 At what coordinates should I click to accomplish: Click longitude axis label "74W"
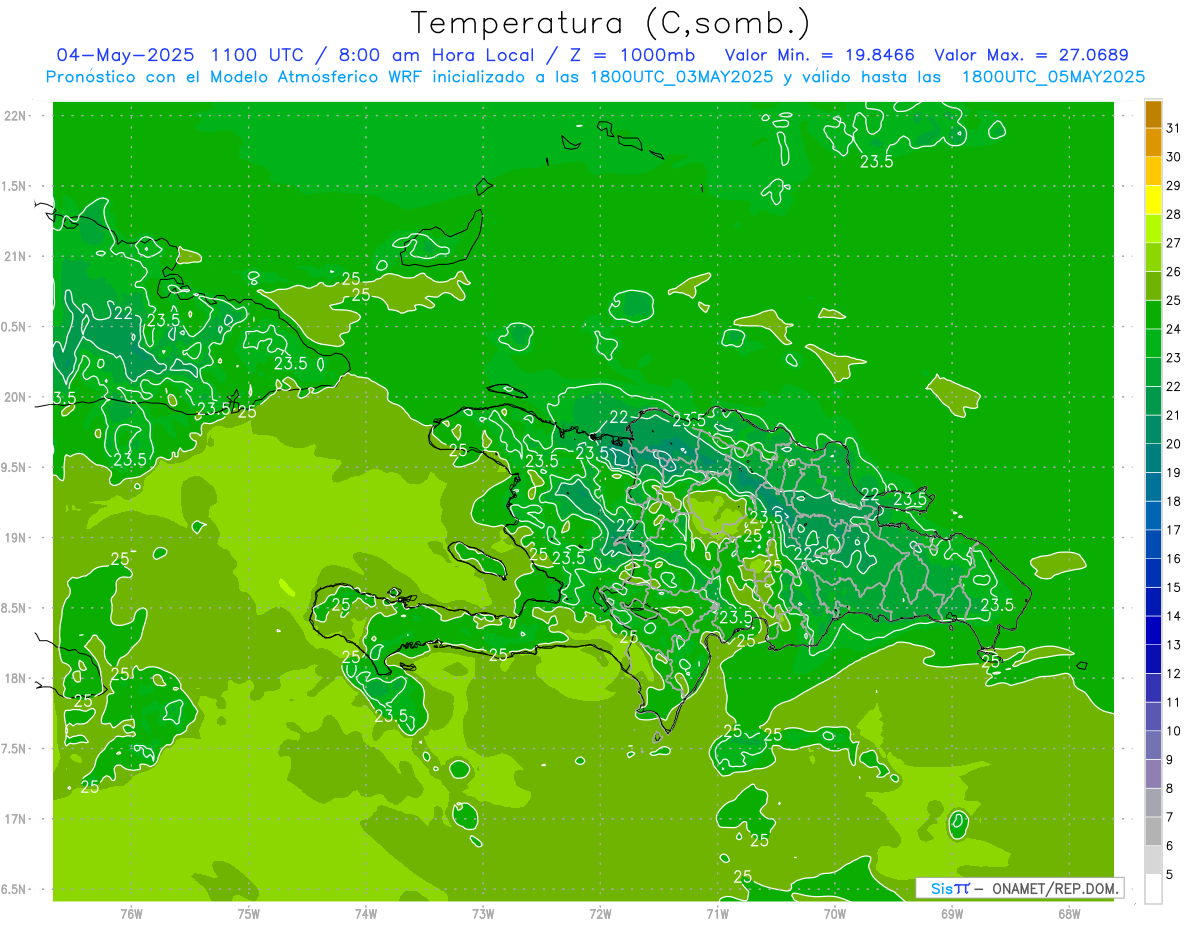(366, 913)
